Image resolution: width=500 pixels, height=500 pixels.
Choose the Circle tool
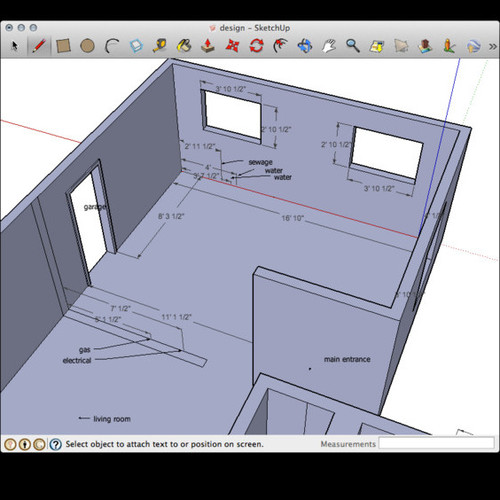[87, 46]
